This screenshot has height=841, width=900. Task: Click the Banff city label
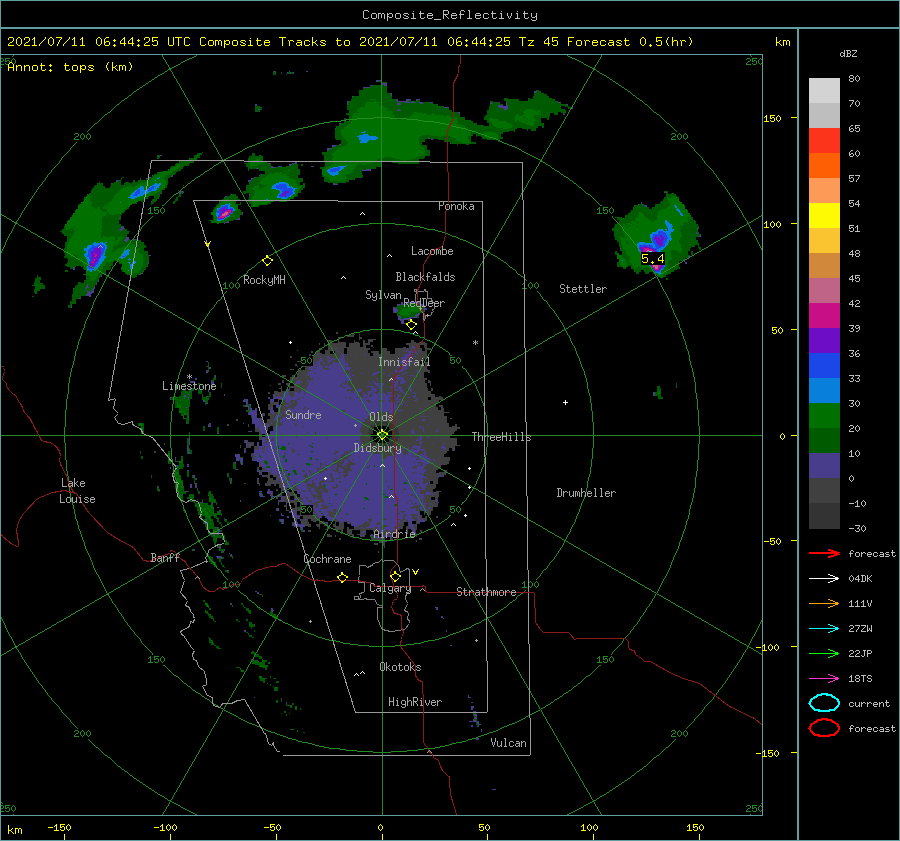click(x=165, y=557)
